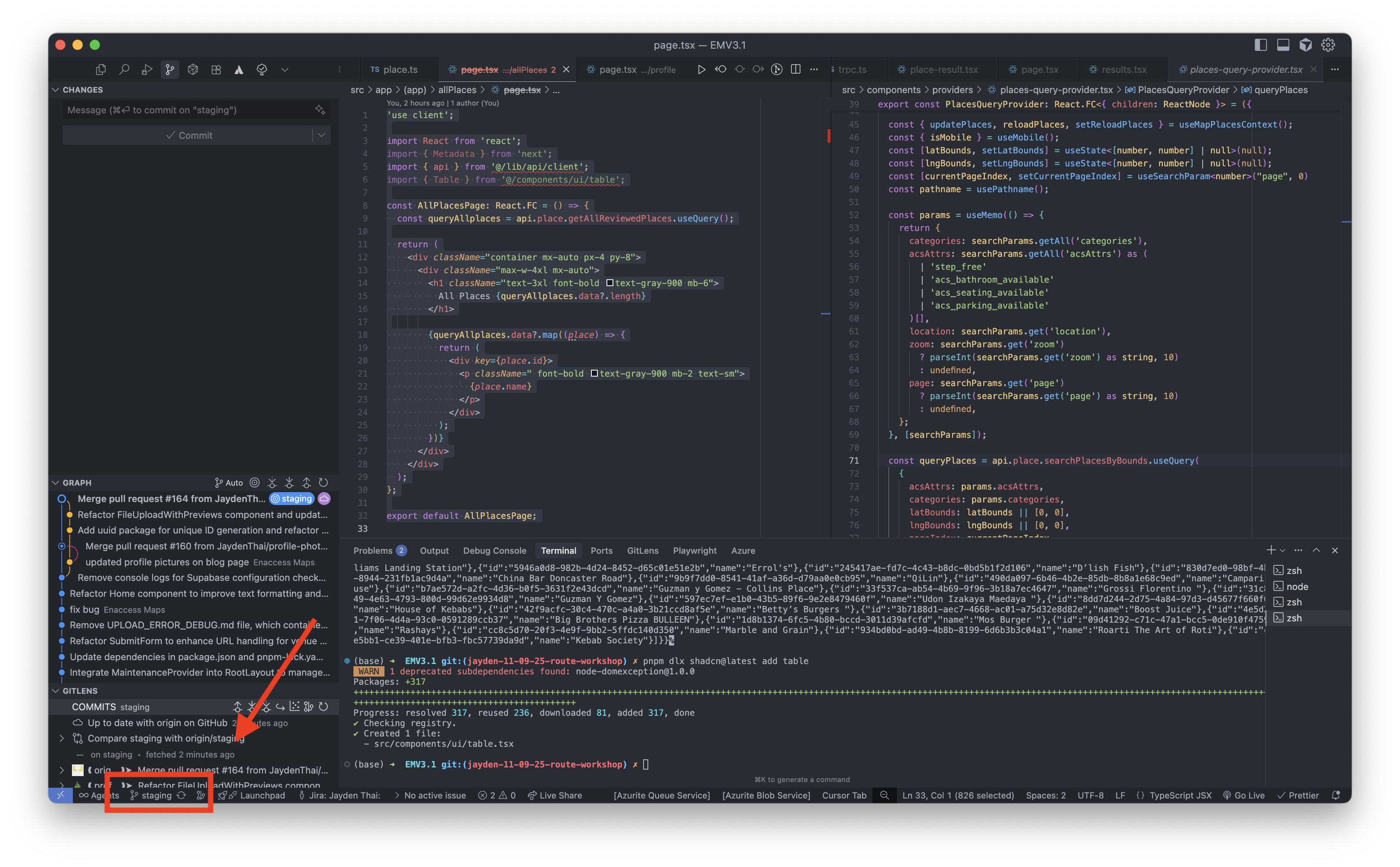Open the Commit button dropdown arrow
This screenshot has width=1400, height=867.
click(x=322, y=135)
